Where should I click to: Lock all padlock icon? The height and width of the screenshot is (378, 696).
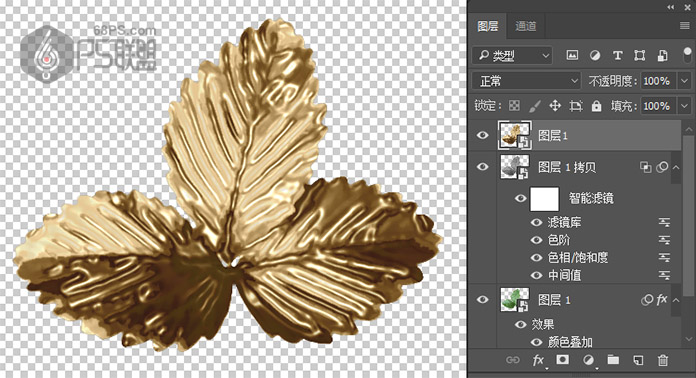point(596,106)
